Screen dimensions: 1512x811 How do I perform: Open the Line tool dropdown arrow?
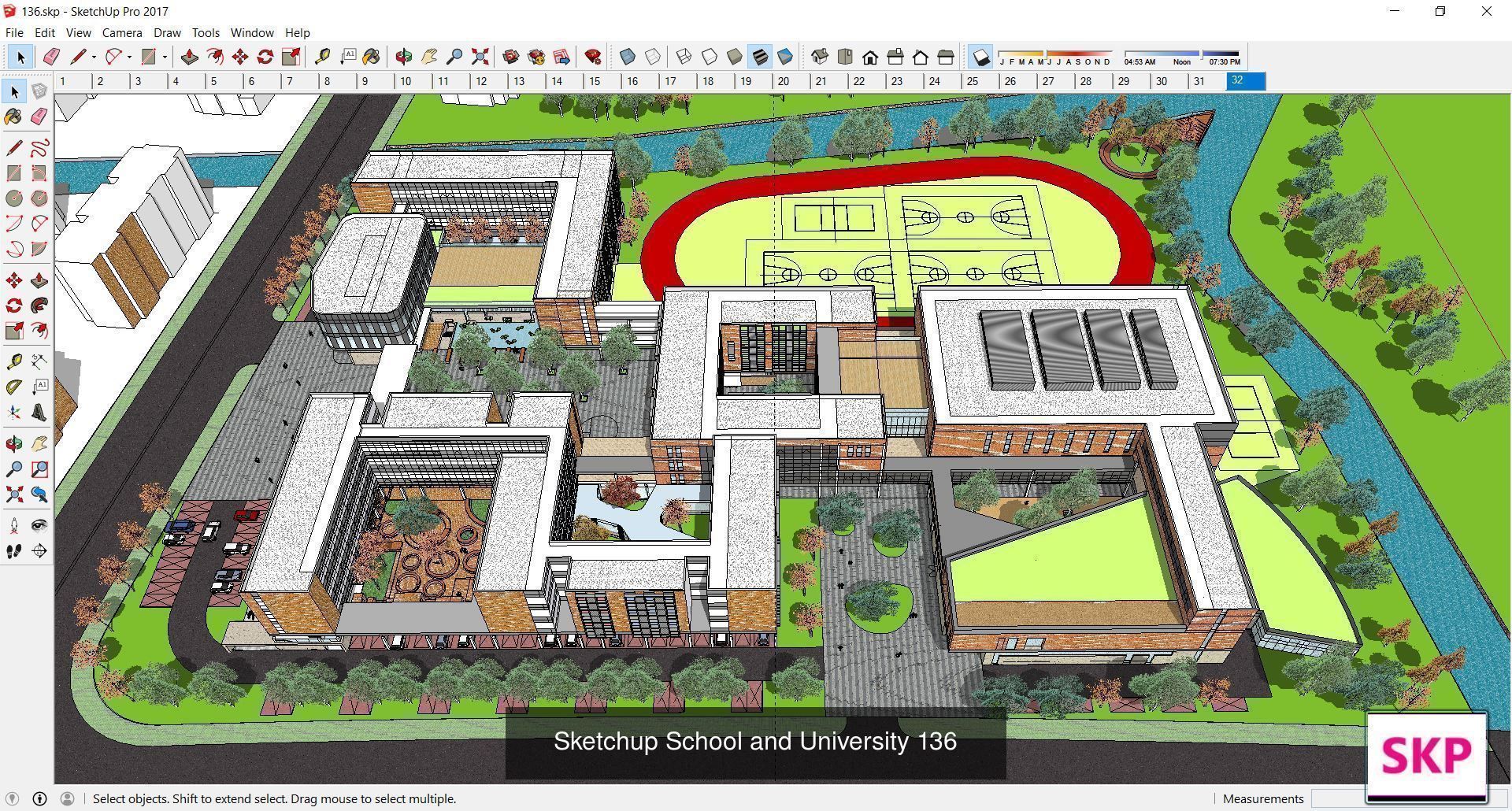pos(92,57)
